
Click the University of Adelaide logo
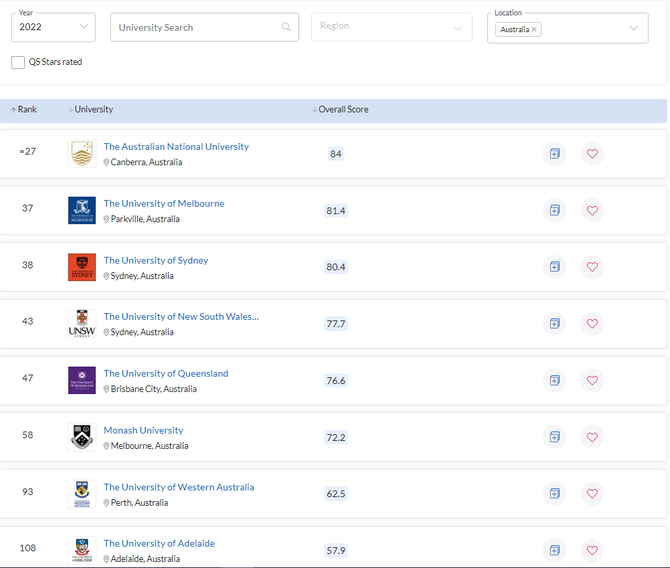pyautogui.click(x=82, y=550)
